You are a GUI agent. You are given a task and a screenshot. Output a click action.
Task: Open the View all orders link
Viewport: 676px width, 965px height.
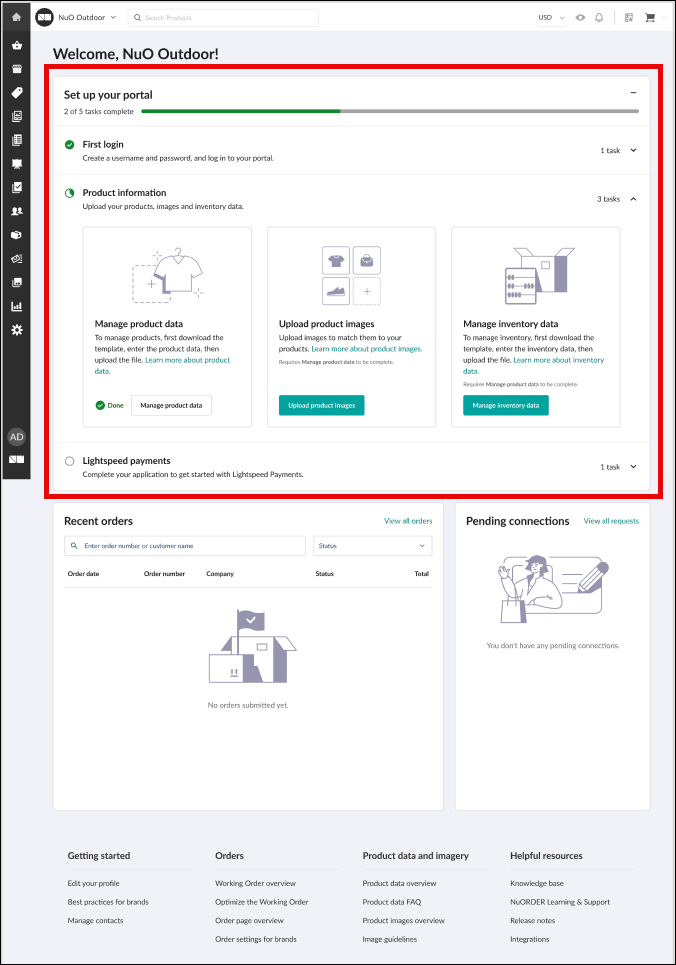point(408,521)
